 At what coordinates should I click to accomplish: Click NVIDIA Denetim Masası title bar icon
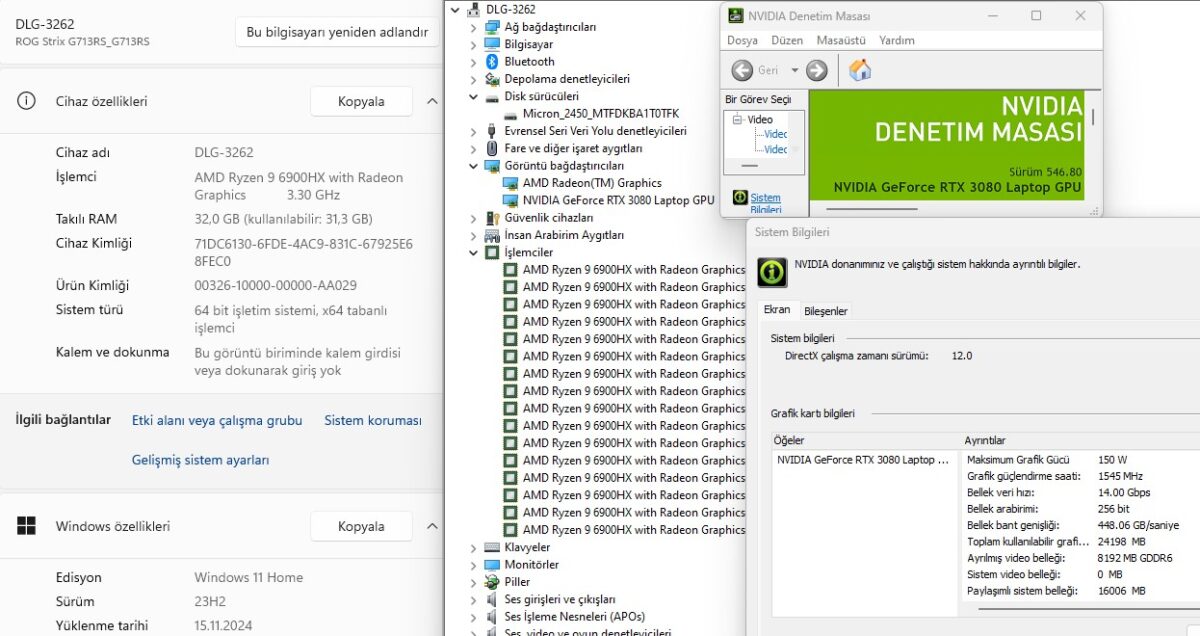tap(735, 16)
